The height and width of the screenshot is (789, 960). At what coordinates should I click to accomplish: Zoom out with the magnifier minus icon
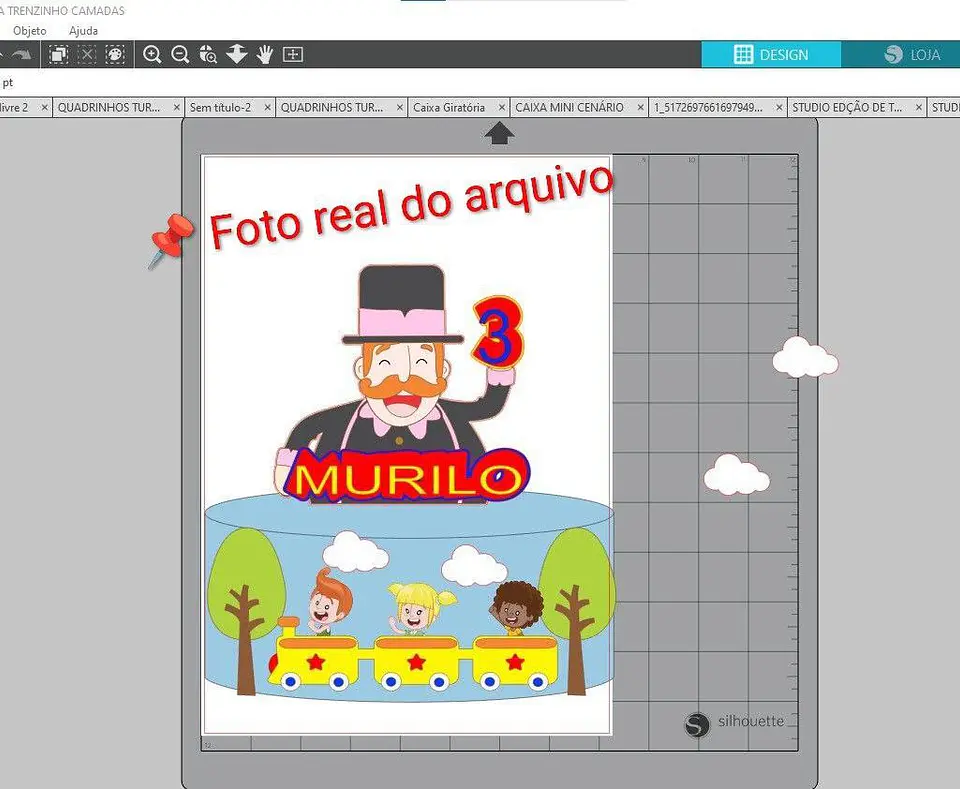pyautogui.click(x=180, y=54)
